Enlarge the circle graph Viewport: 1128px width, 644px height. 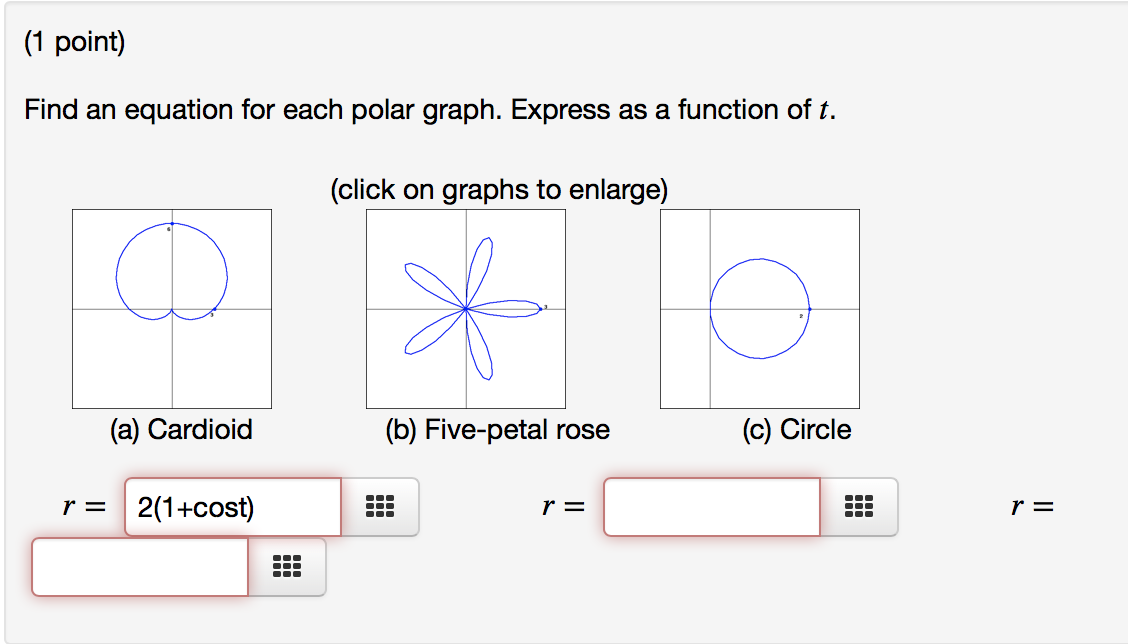point(760,306)
